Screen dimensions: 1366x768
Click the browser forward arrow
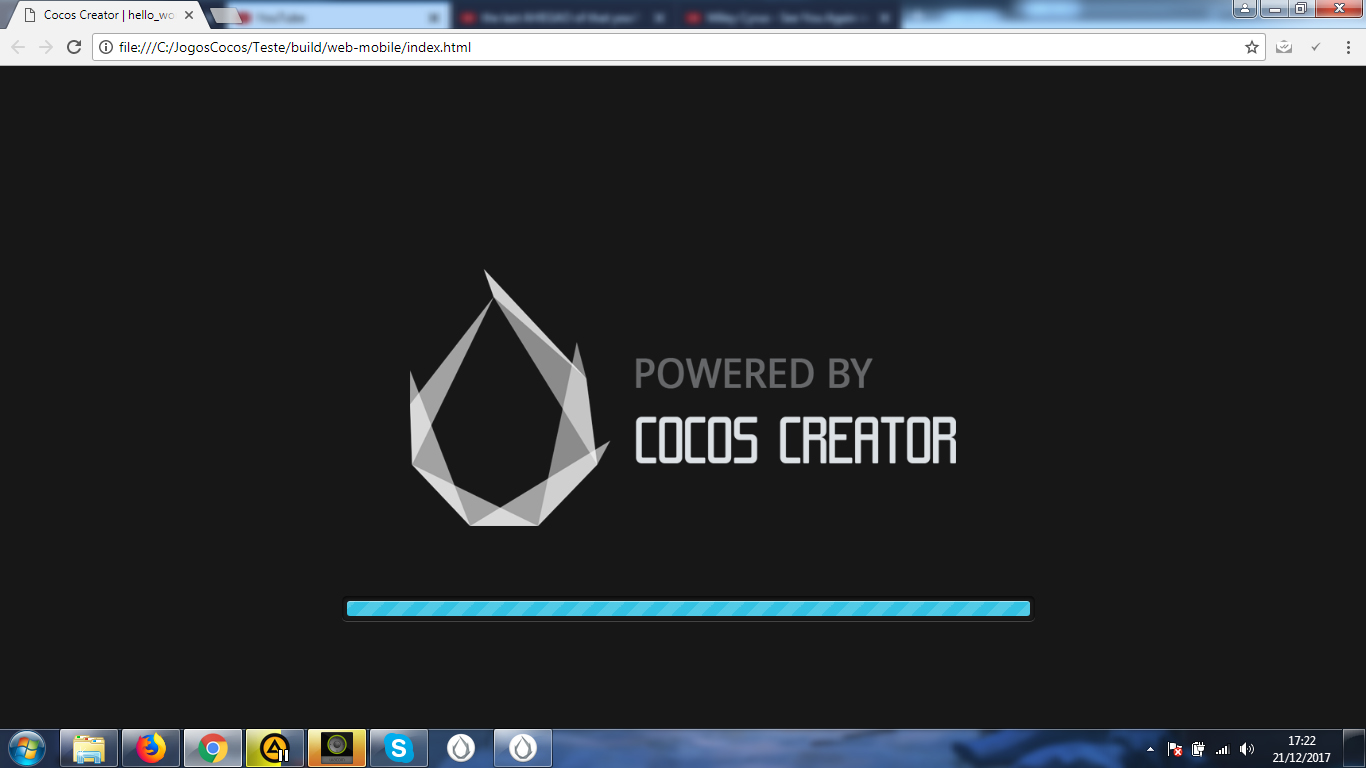[x=45, y=47]
